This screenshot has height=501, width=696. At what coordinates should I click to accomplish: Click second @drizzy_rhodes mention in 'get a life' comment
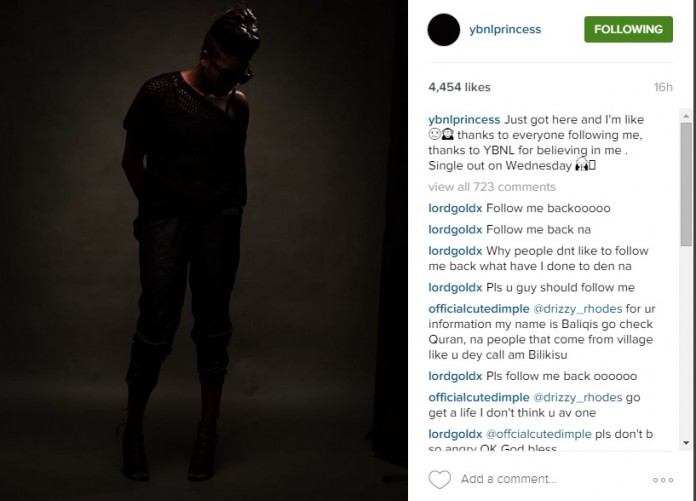577,398
